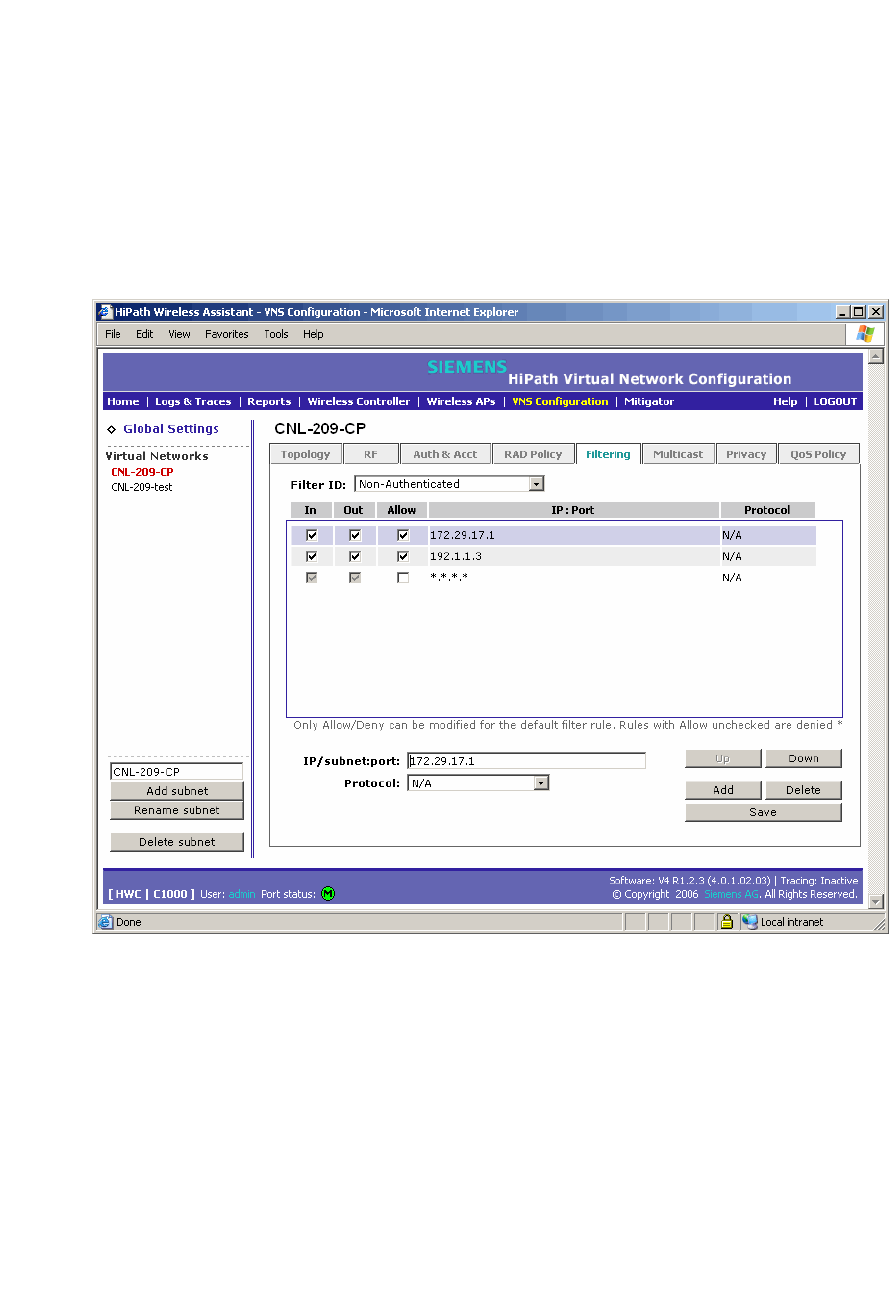Open VNS Configuration page
The height and width of the screenshot is (1314, 889).
(560, 402)
